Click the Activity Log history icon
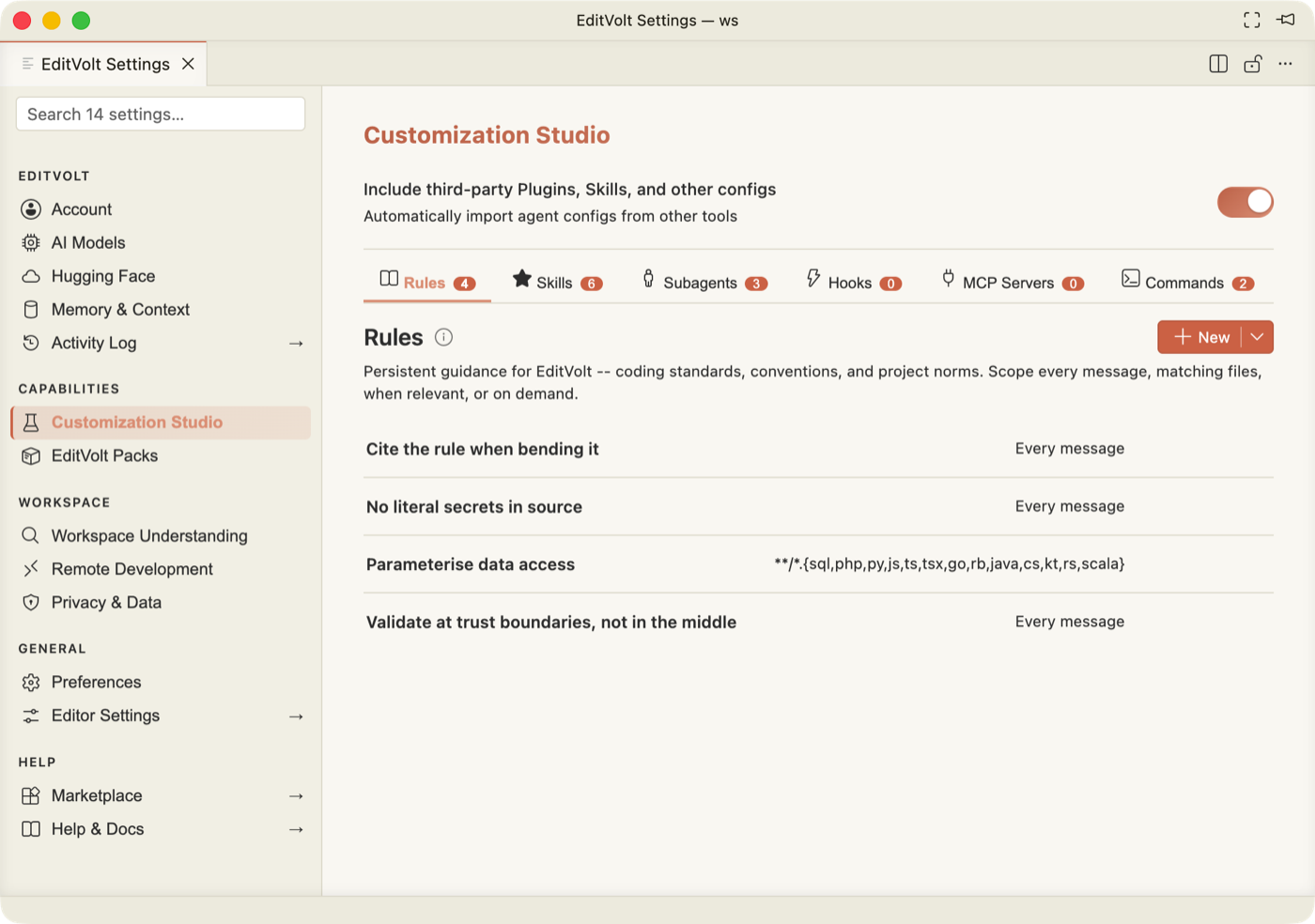The image size is (1315, 924). tap(31, 343)
